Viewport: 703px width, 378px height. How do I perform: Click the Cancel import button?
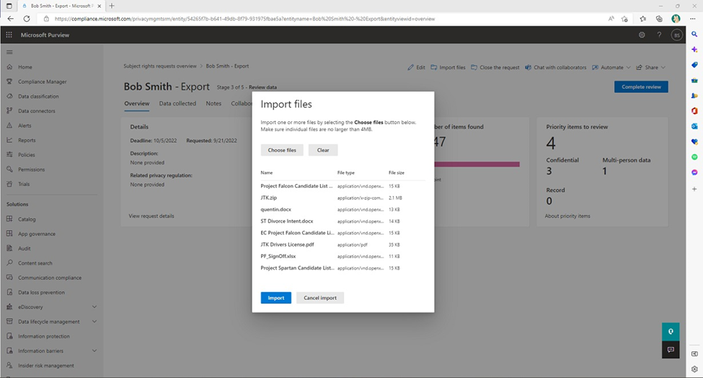pyautogui.click(x=320, y=298)
